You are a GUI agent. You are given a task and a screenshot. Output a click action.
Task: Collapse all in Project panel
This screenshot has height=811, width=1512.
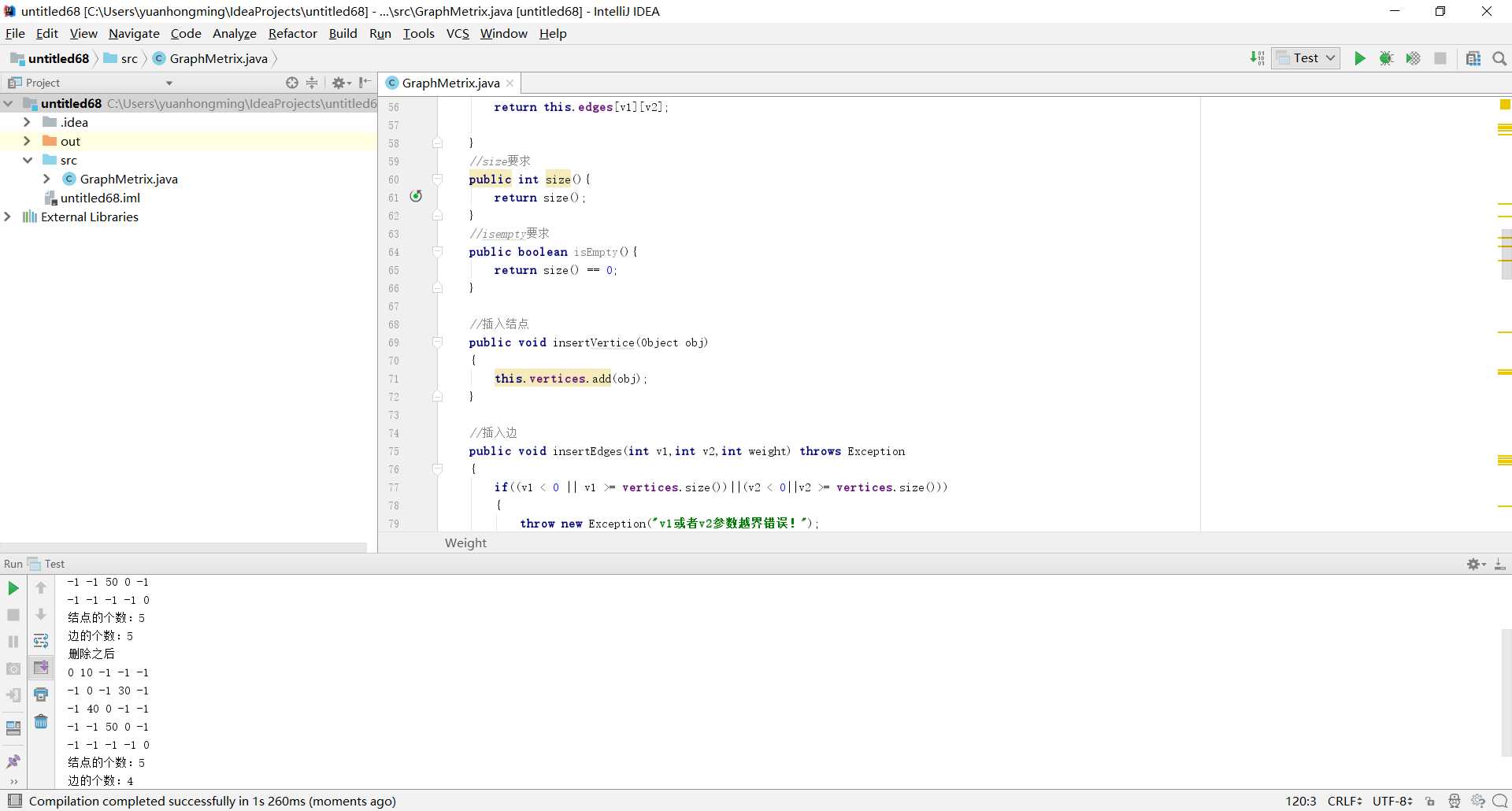pos(312,83)
